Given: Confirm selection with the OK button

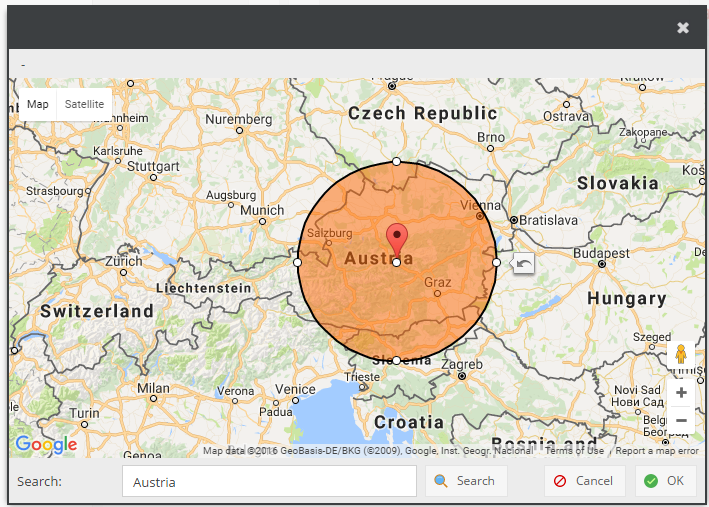Looking at the screenshot, I should click(664, 481).
